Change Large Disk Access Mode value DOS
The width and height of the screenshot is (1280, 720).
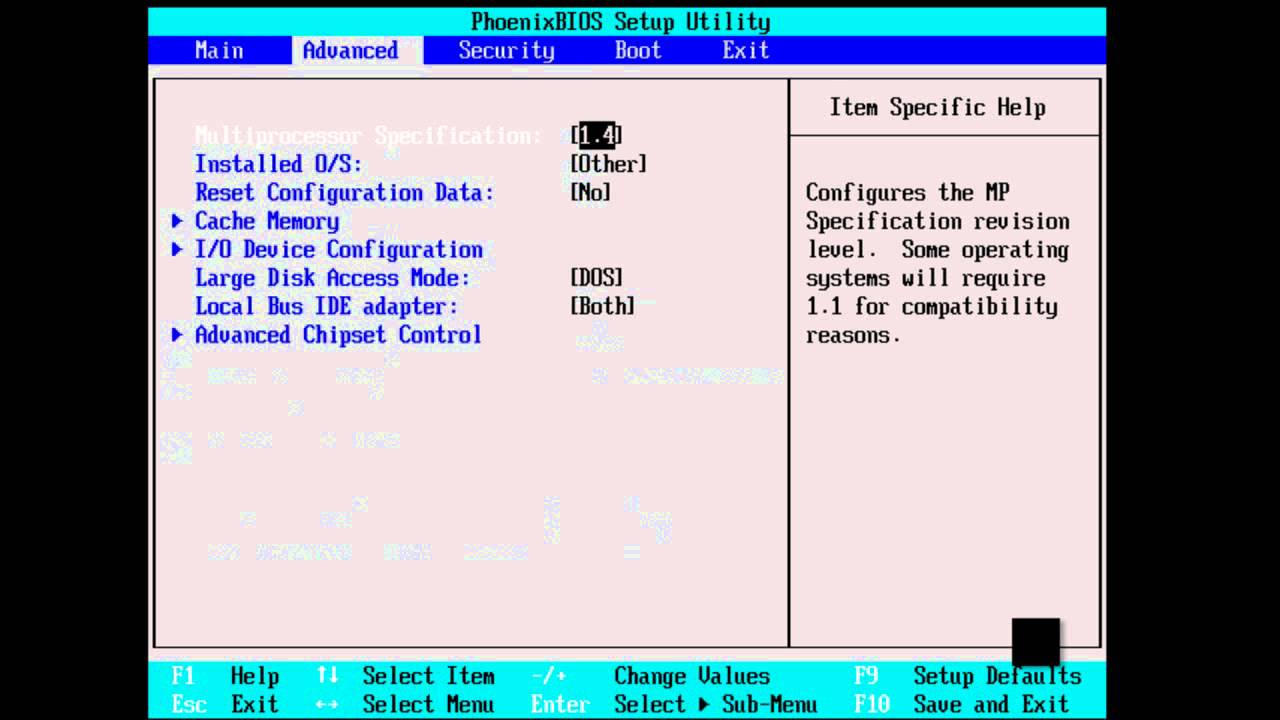click(597, 278)
